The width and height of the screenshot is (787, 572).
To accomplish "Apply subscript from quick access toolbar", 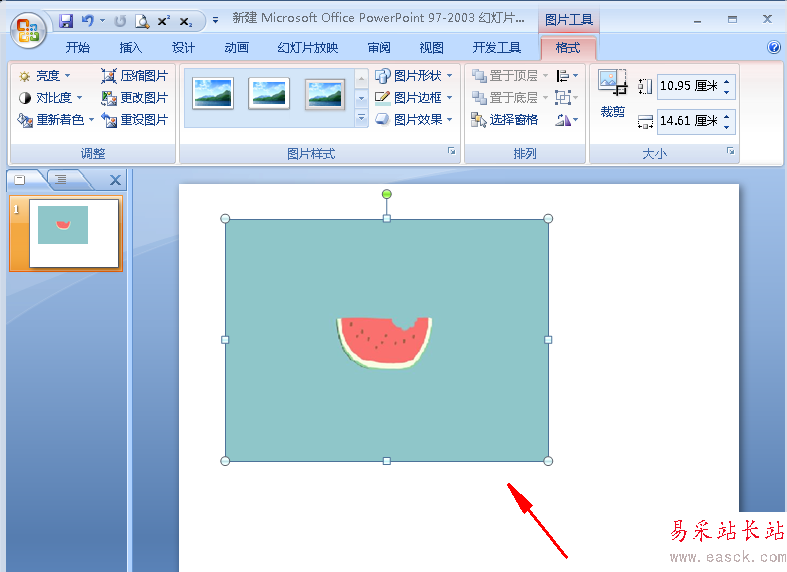I will (x=185, y=22).
